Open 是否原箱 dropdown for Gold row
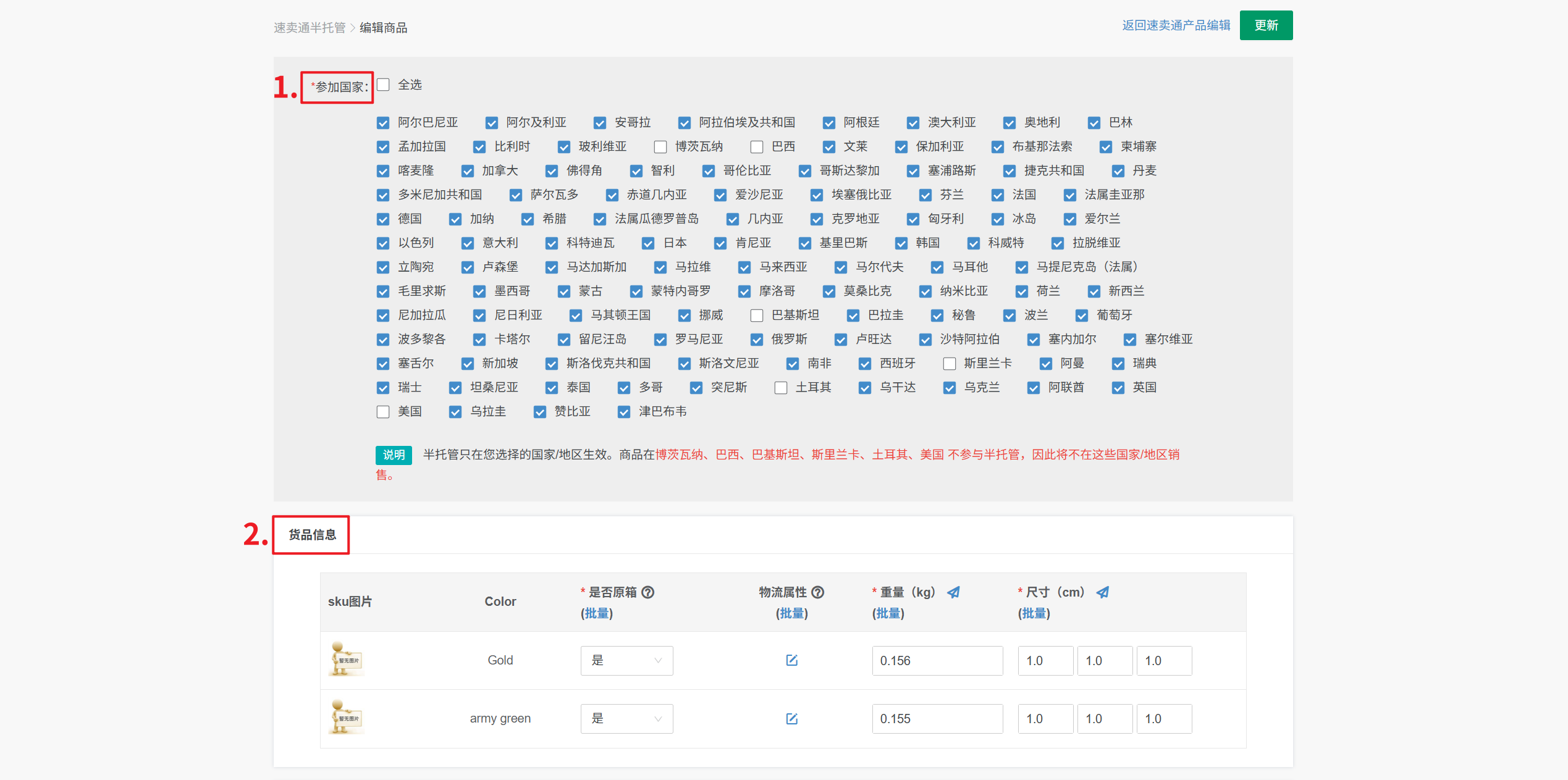The width and height of the screenshot is (1568, 780). [626, 660]
